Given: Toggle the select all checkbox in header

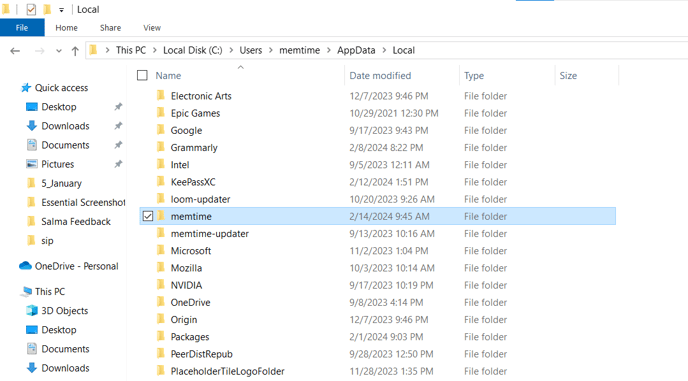Looking at the screenshot, I should coord(142,75).
